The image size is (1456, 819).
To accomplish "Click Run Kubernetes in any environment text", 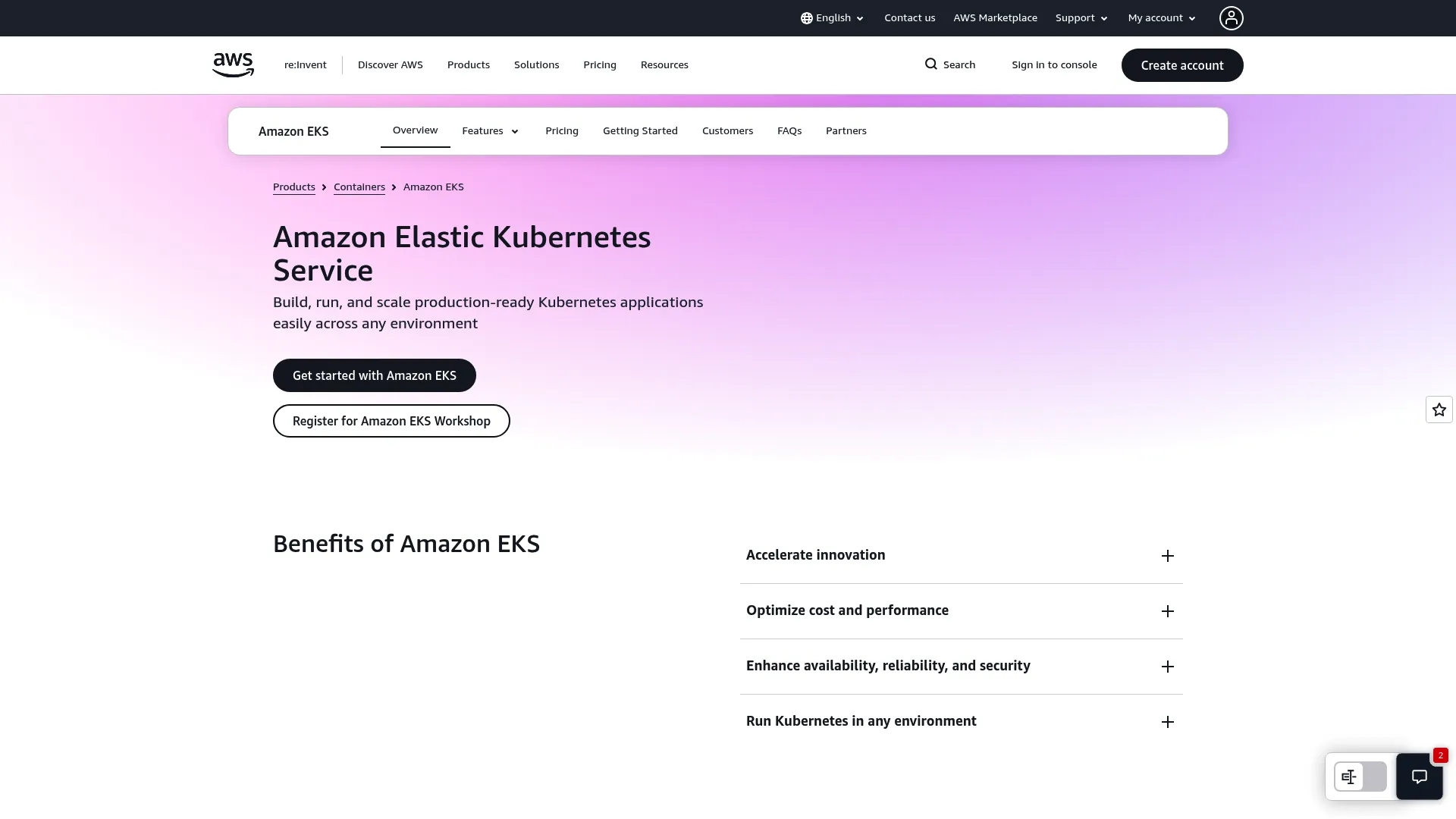I will click(x=861, y=721).
